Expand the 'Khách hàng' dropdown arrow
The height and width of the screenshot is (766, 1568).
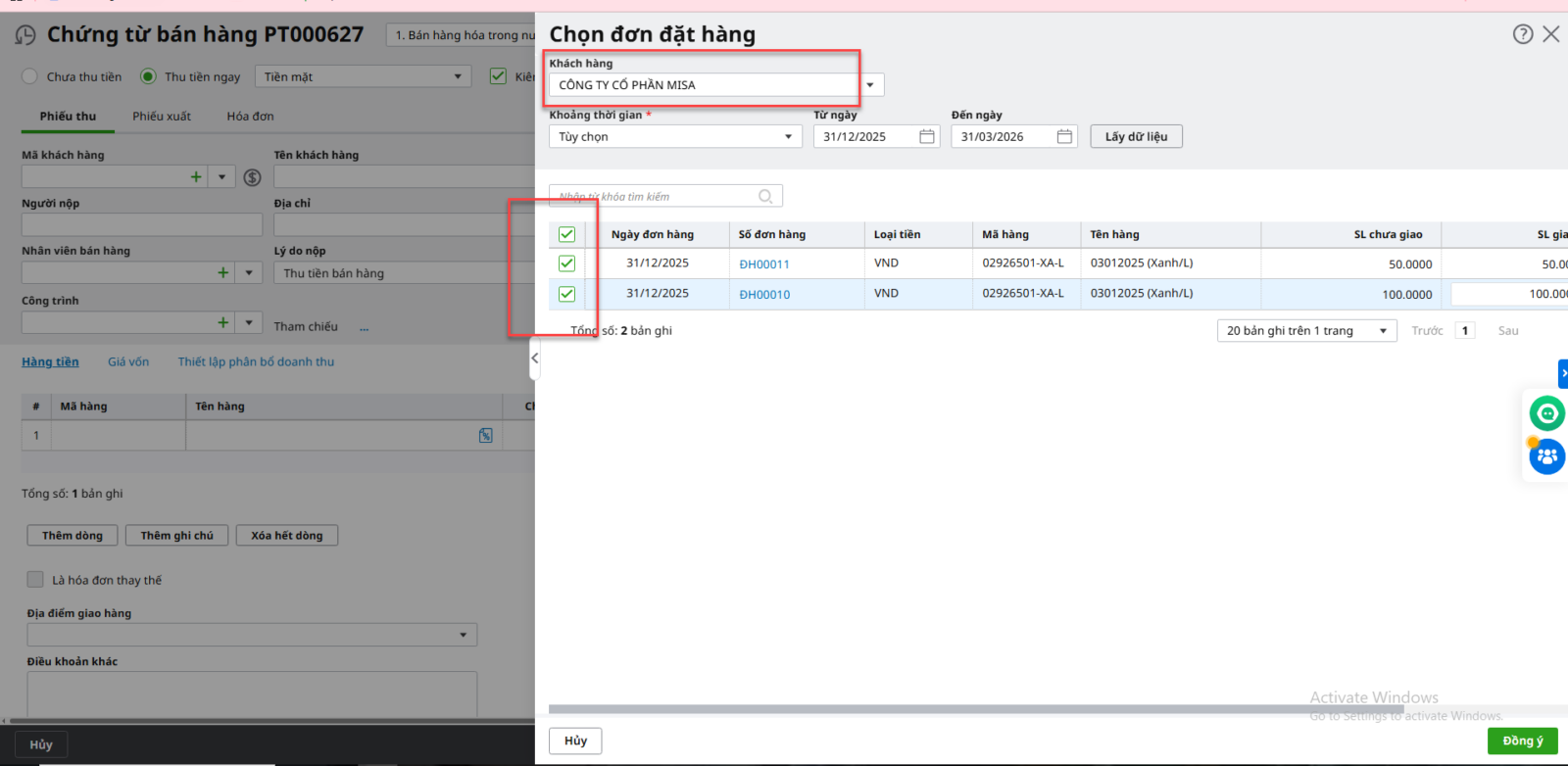click(x=870, y=85)
